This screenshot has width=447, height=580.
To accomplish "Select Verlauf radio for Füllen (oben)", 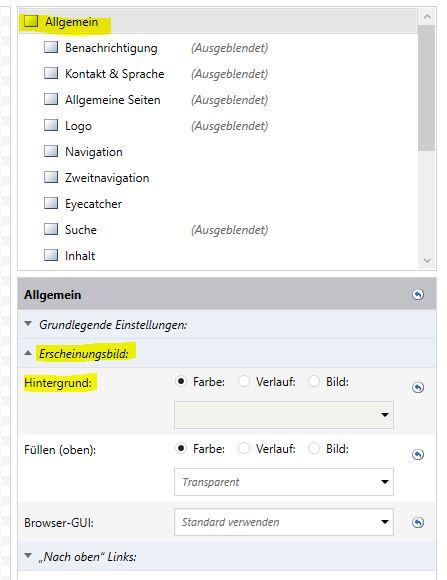I will (x=244, y=448).
